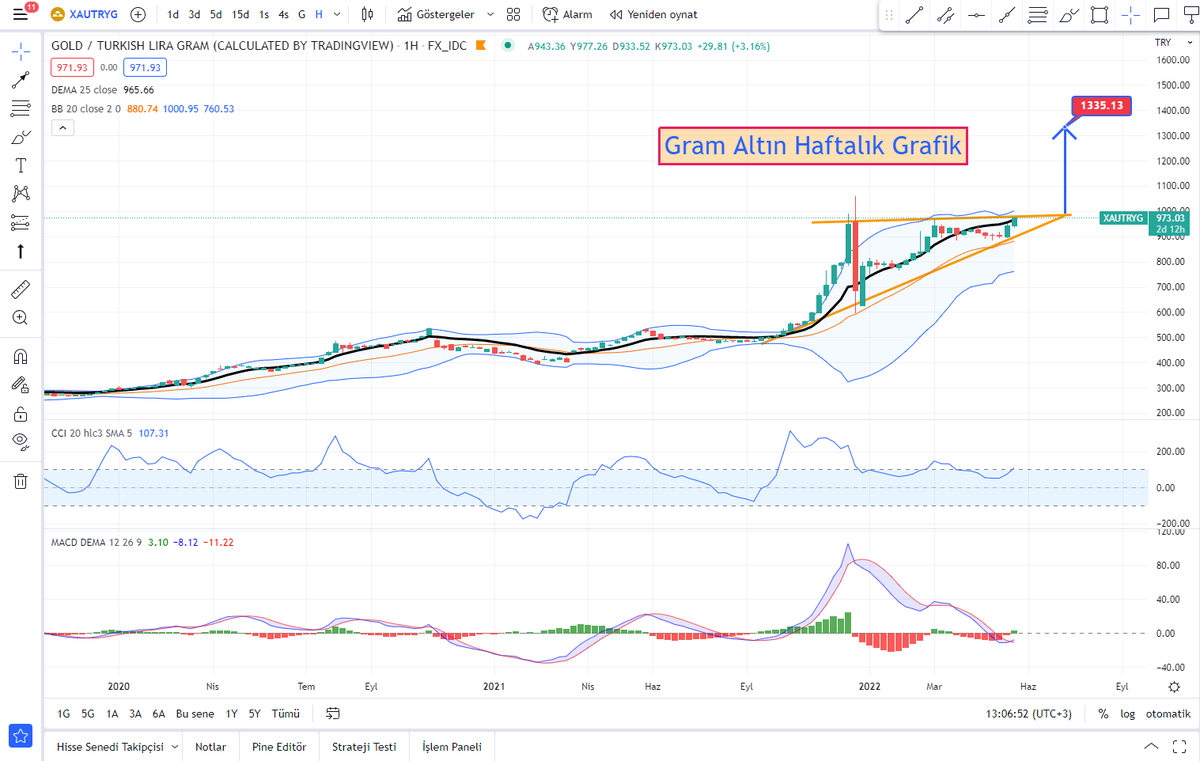Create an Alarm

(567, 15)
